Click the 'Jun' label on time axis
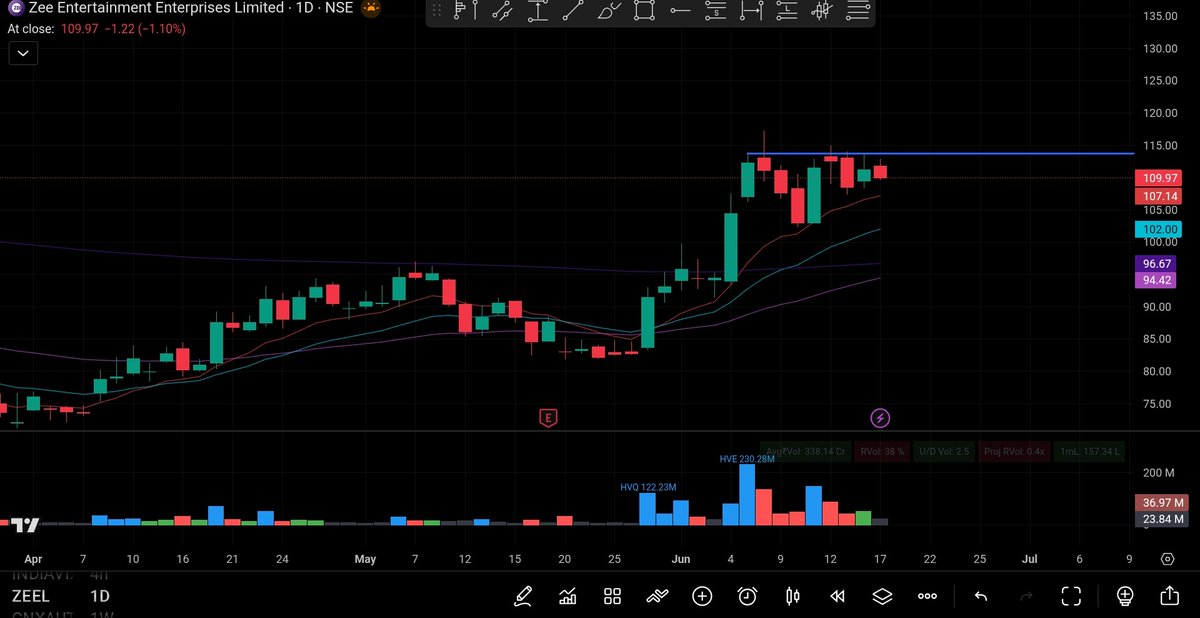1200x618 pixels. (x=681, y=559)
